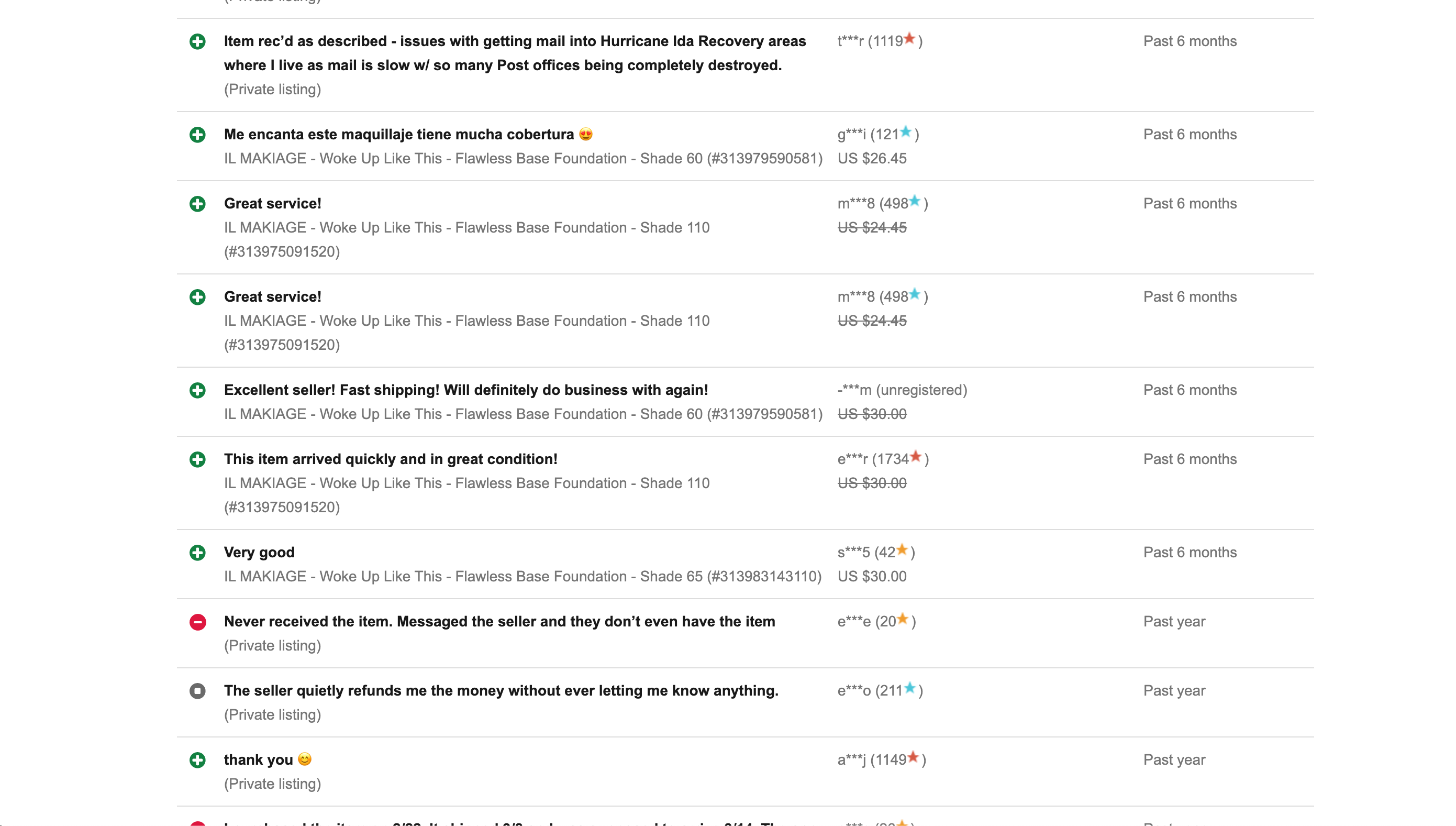Open Shade 60 listing under Spanish review
The width and height of the screenshot is (1456, 826).
[522, 158]
